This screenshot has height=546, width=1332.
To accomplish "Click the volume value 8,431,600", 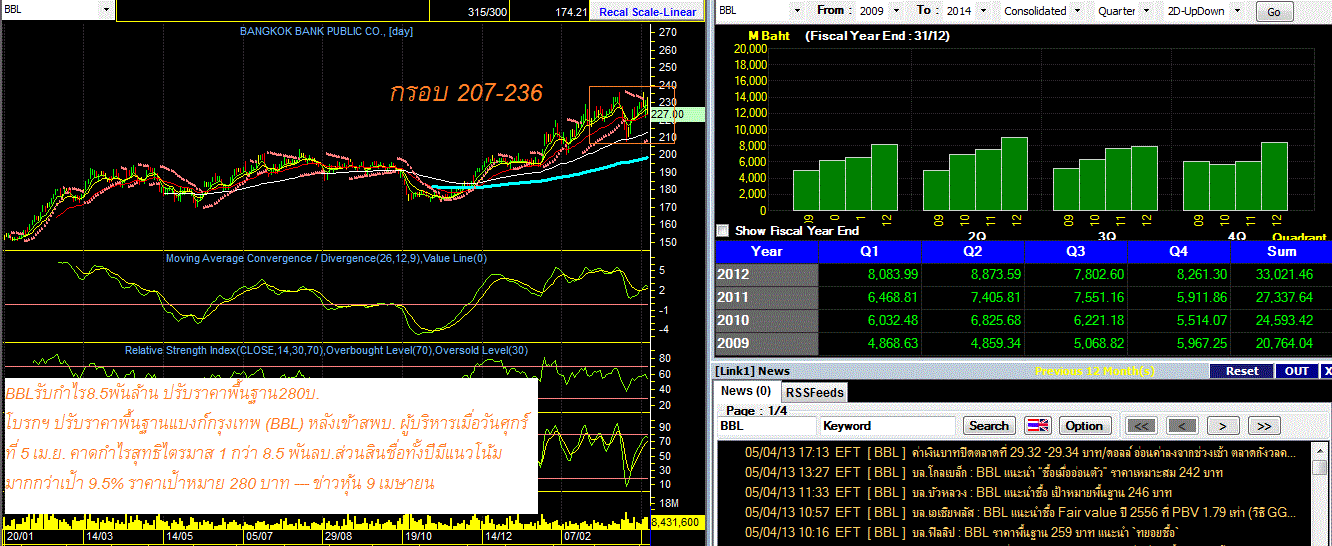I will [676, 522].
